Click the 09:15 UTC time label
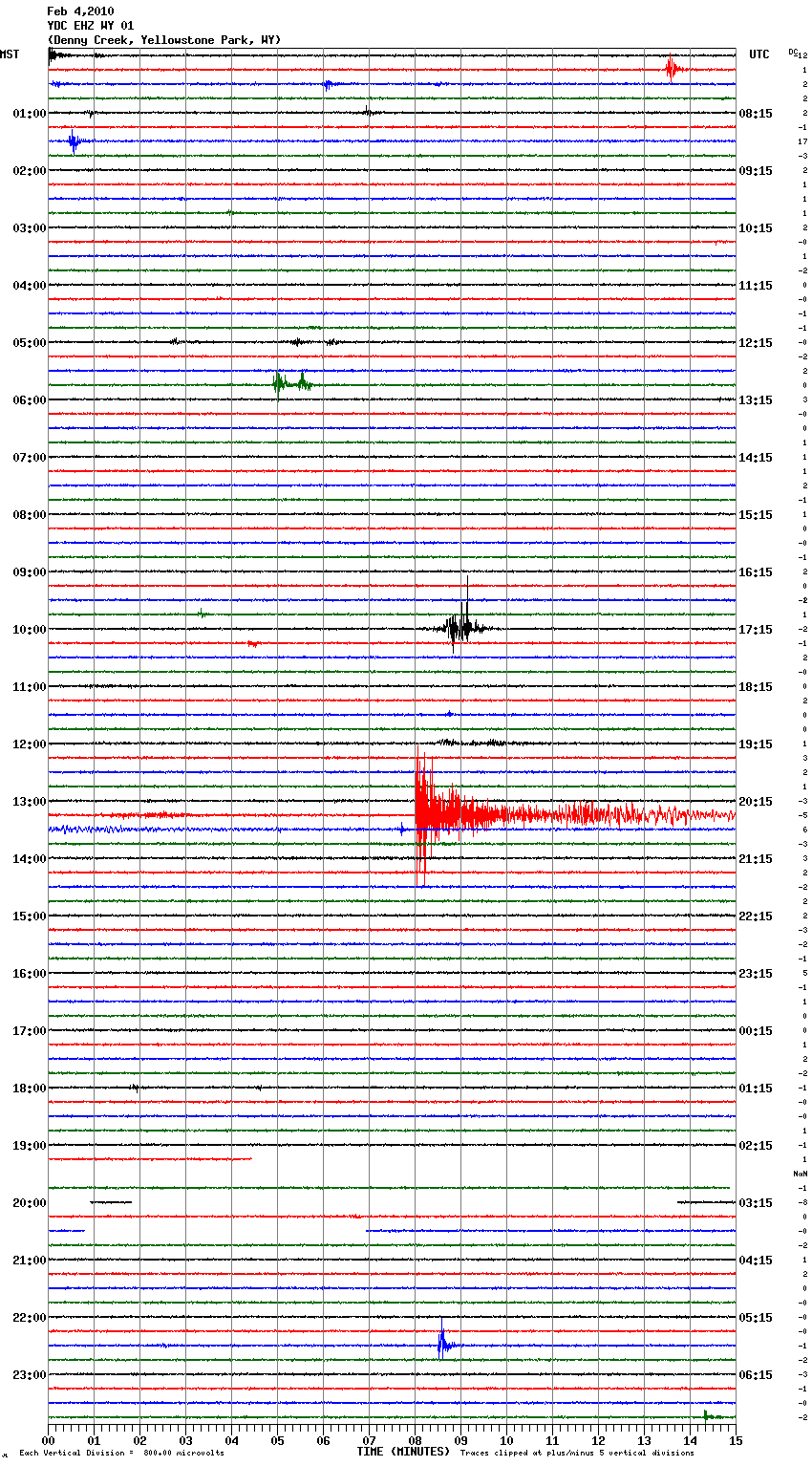 (x=756, y=171)
